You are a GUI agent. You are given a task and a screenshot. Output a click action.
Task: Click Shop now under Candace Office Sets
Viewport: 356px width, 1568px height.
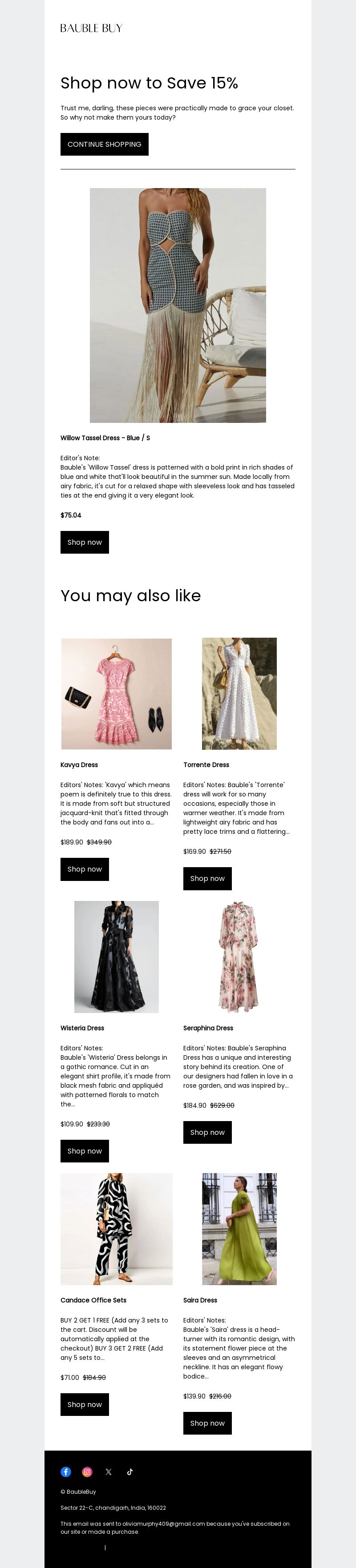(85, 1404)
